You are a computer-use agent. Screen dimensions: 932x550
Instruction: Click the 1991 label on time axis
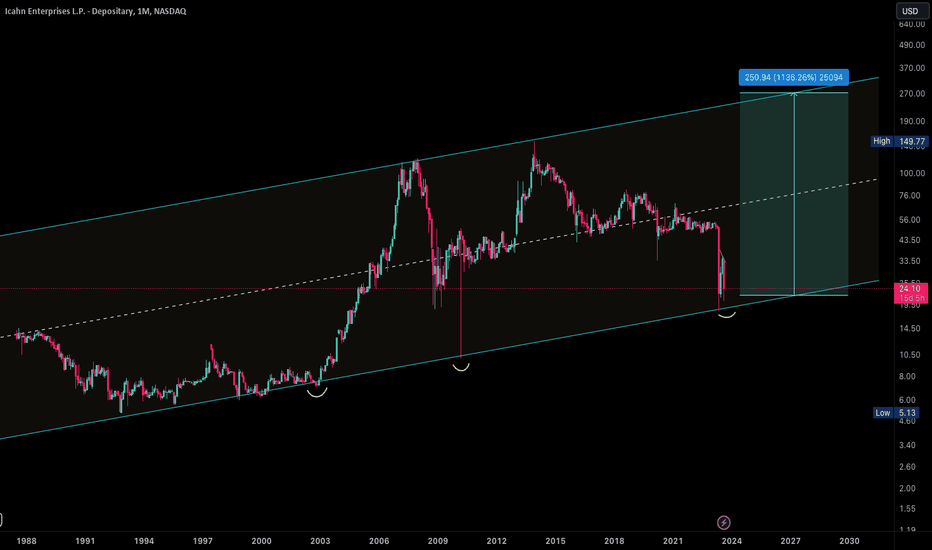pyautogui.click(x=85, y=541)
